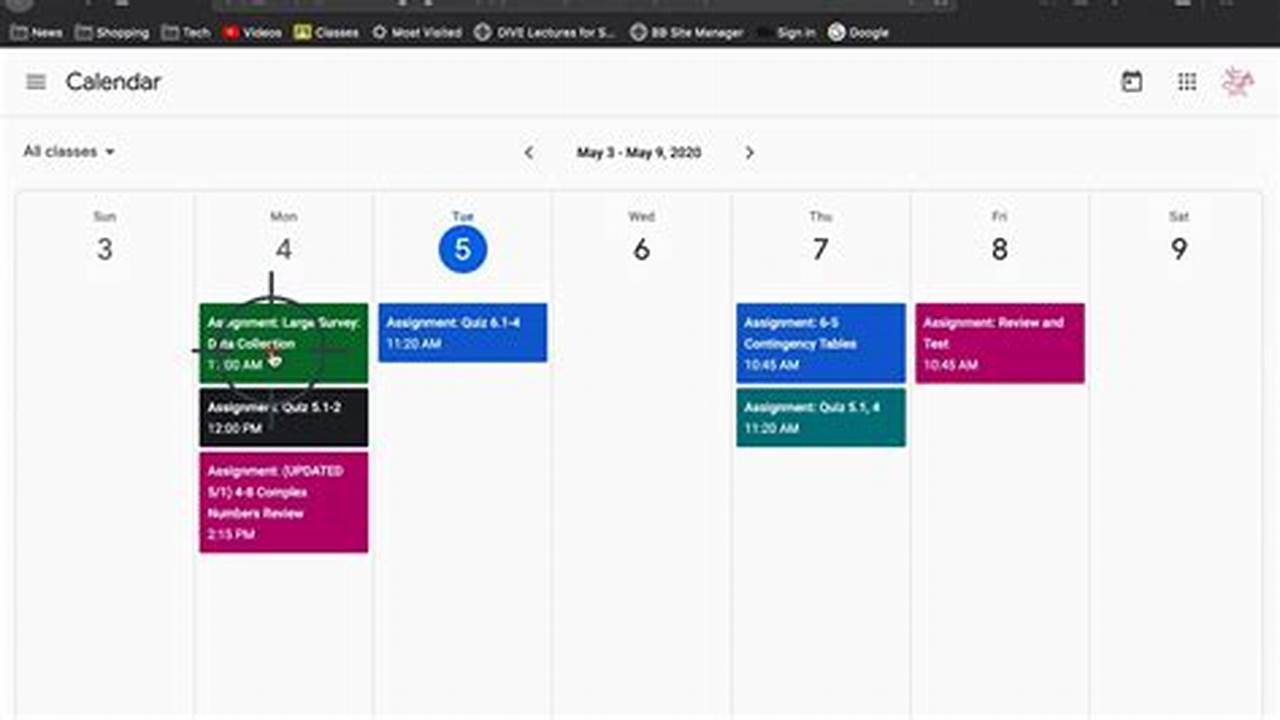Click the Sign in link
This screenshot has width=1280, height=720.
coord(795,32)
